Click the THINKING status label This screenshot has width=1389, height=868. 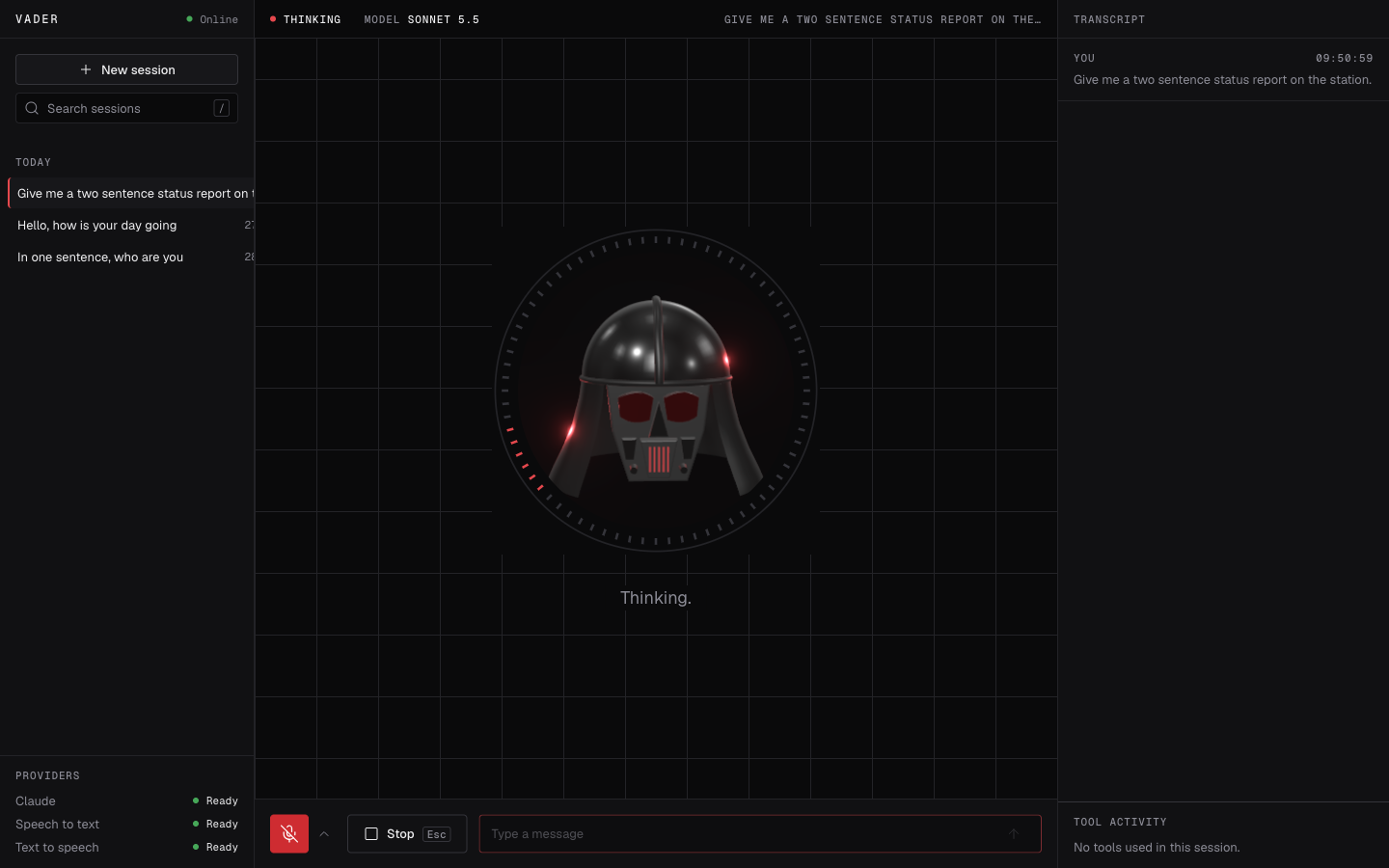306,19
